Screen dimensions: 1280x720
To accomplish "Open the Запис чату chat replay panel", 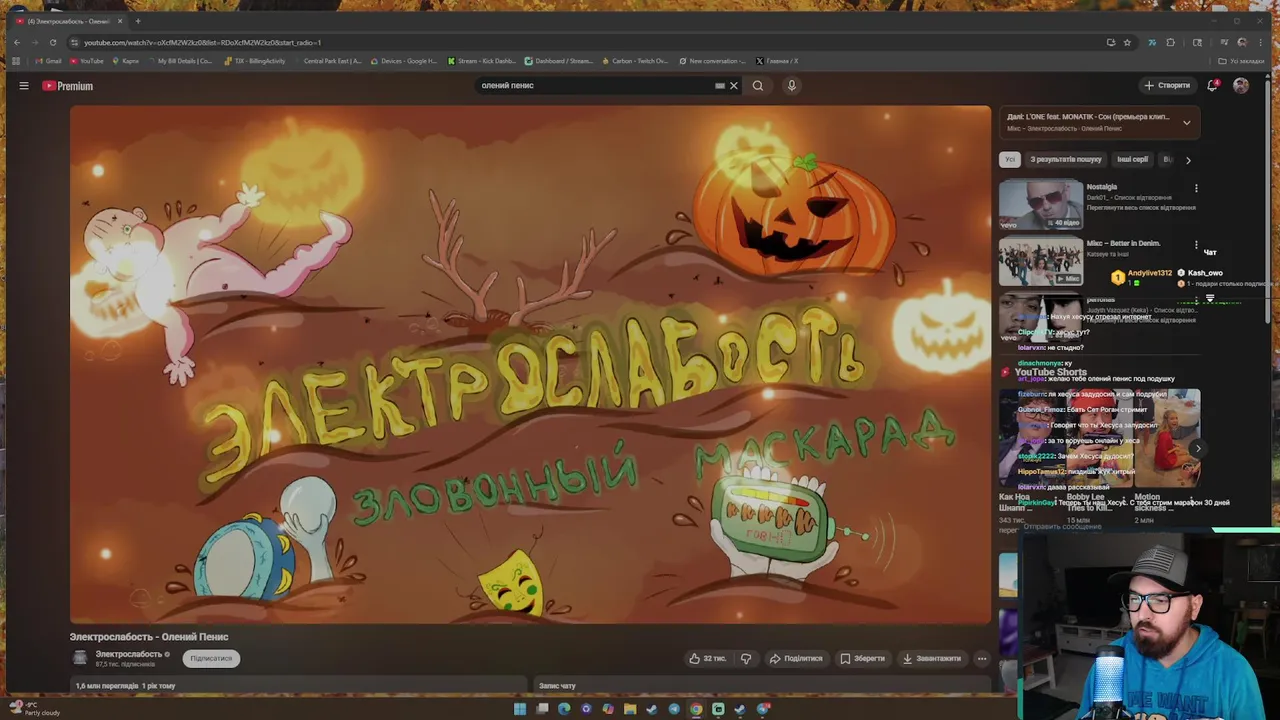I will click(x=557, y=686).
